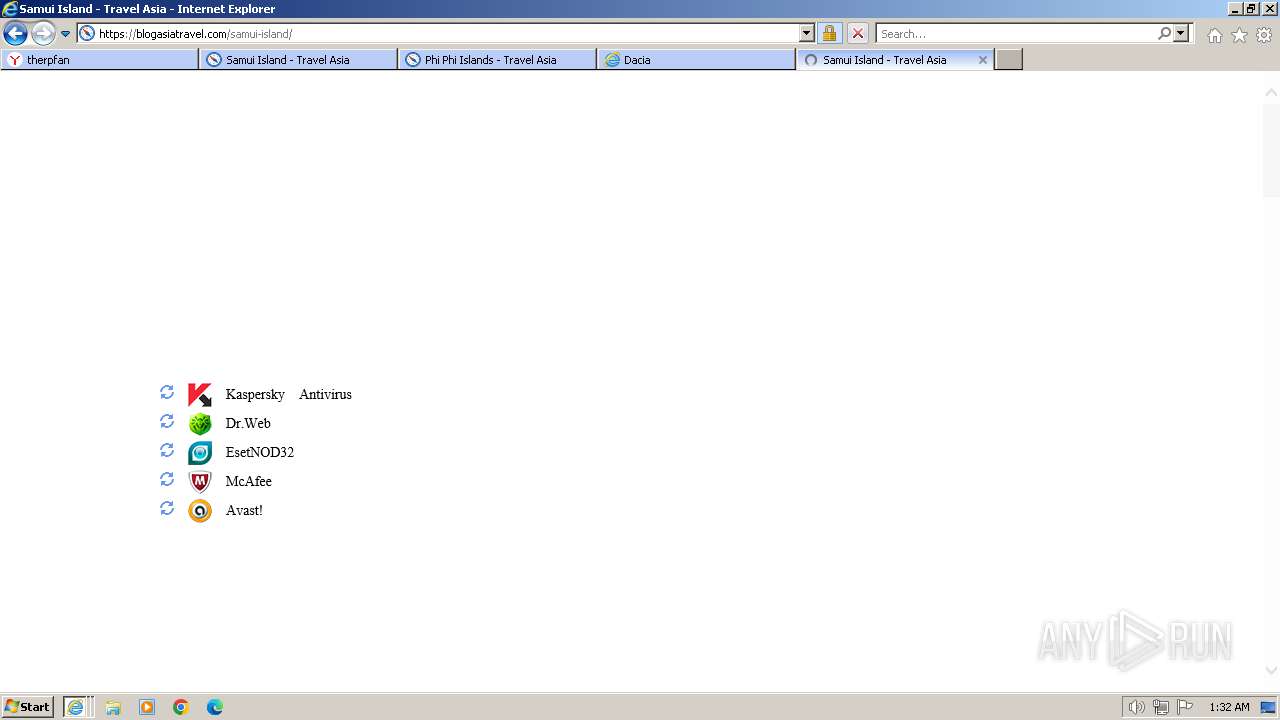Open File Explorer from the taskbar
Screen dimensions: 1280x720
tap(113, 707)
